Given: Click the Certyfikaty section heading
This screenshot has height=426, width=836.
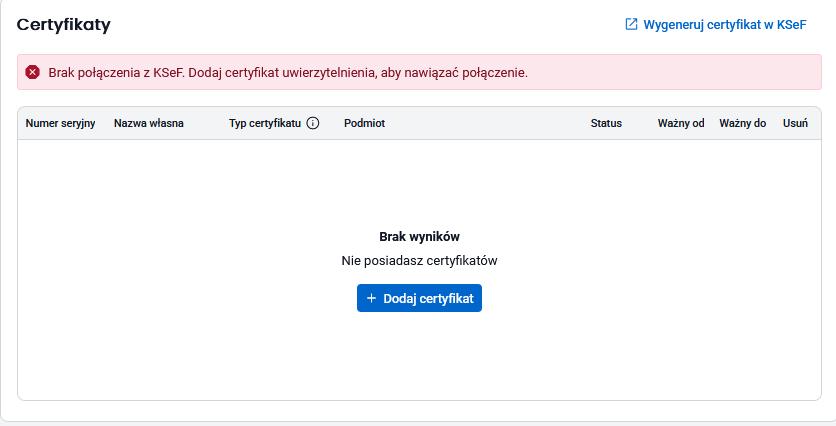Looking at the screenshot, I should [x=63, y=25].
